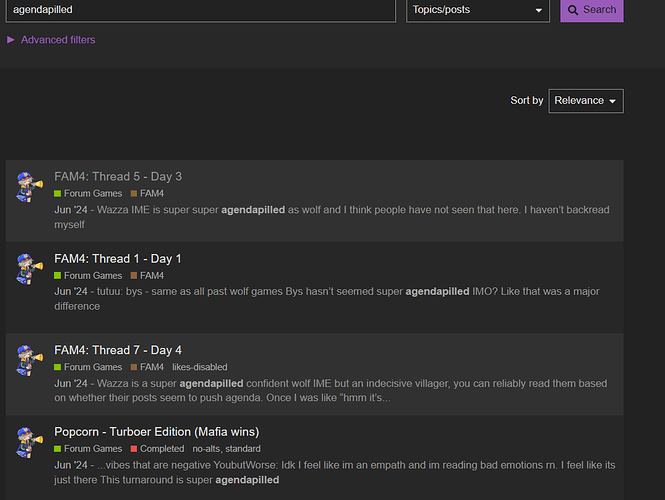Open the Topics/posts dropdown
Screen dimensions: 665x500
[478, 10]
